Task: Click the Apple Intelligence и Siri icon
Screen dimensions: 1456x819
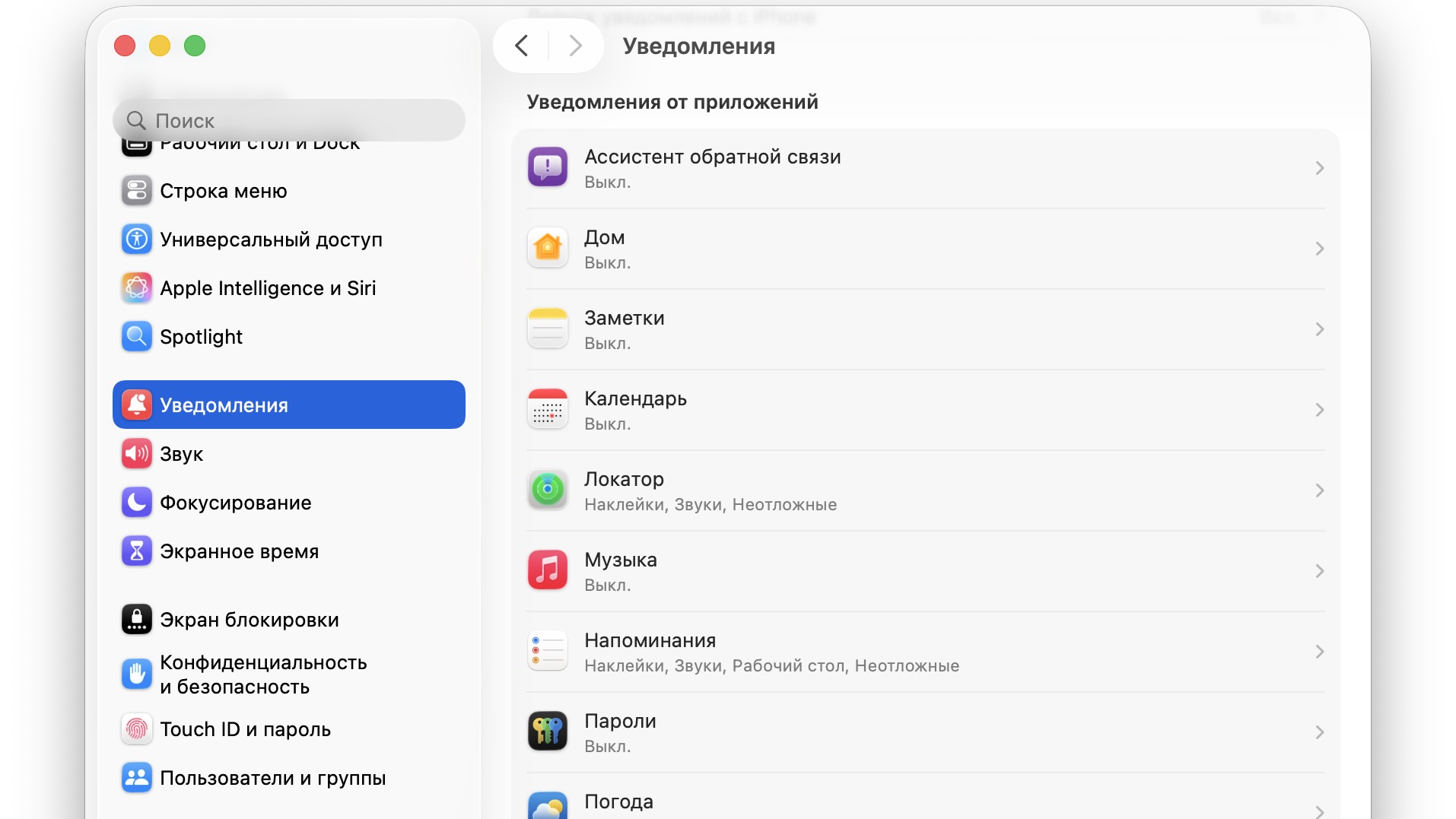Action: 137,288
